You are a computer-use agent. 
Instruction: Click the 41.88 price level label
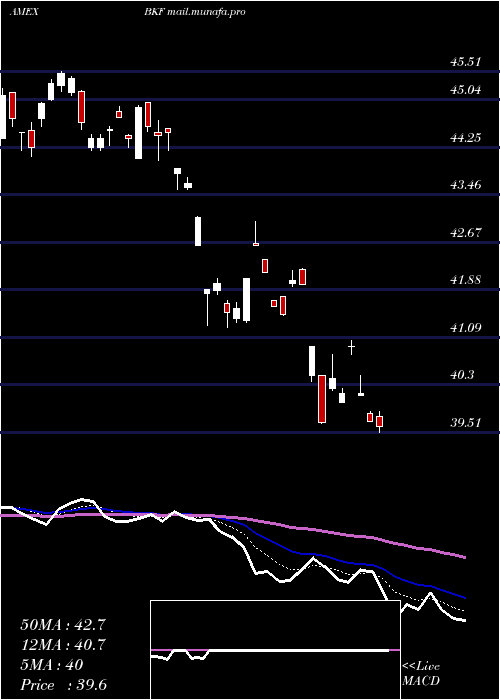[x=466, y=280]
